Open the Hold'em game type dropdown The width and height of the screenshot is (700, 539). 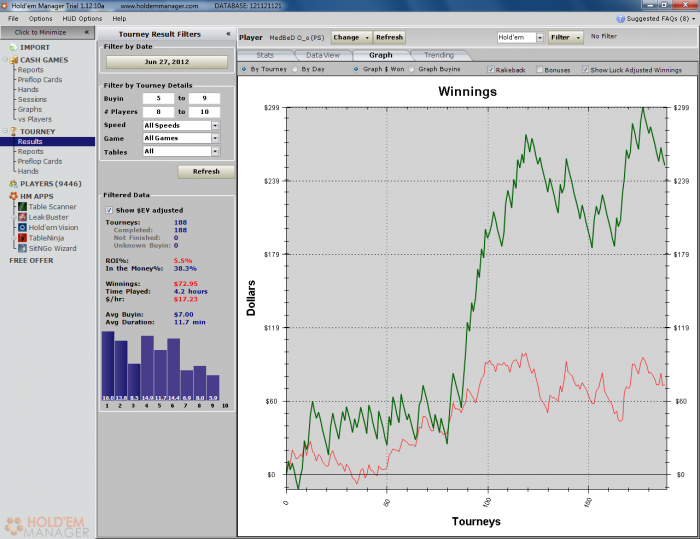click(521, 38)
